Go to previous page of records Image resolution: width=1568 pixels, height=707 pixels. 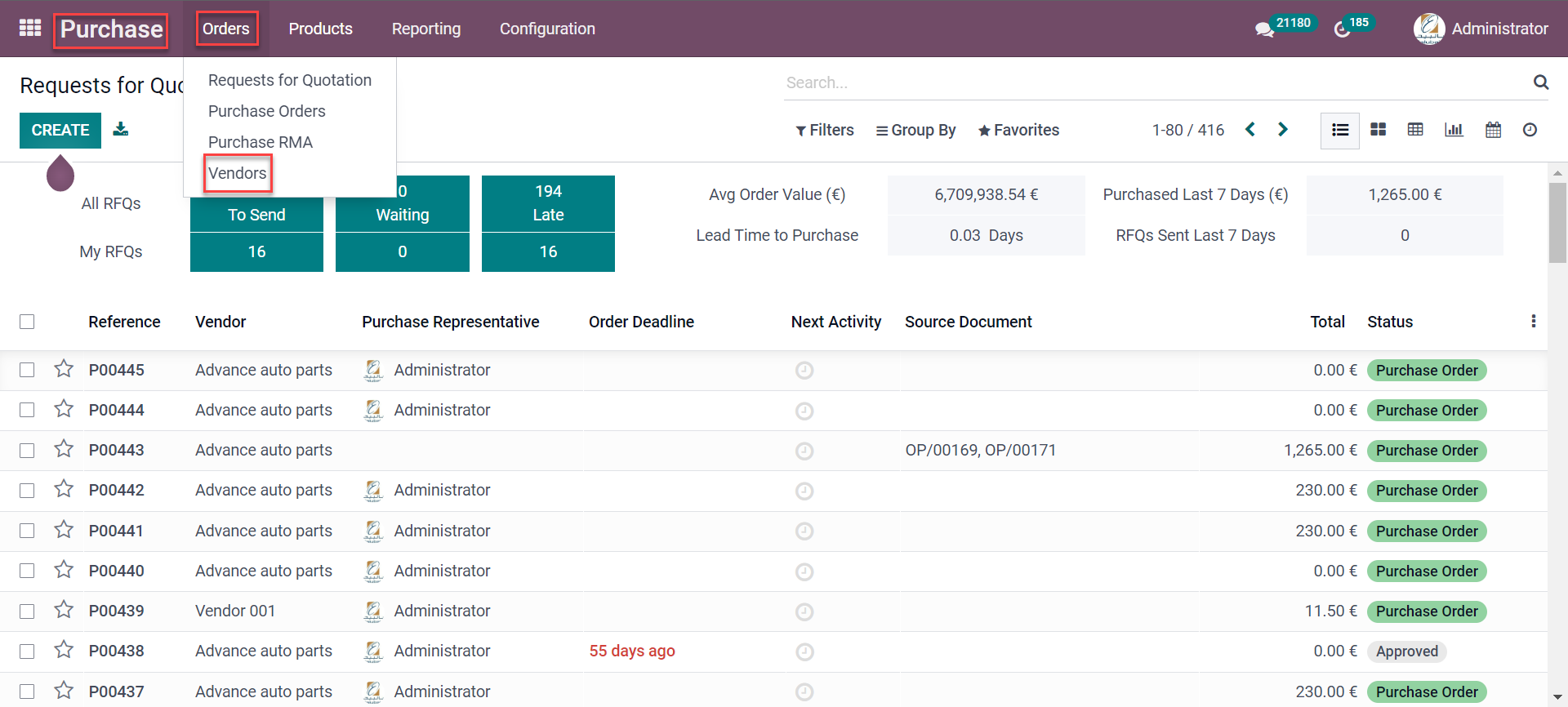point(1249,130)
